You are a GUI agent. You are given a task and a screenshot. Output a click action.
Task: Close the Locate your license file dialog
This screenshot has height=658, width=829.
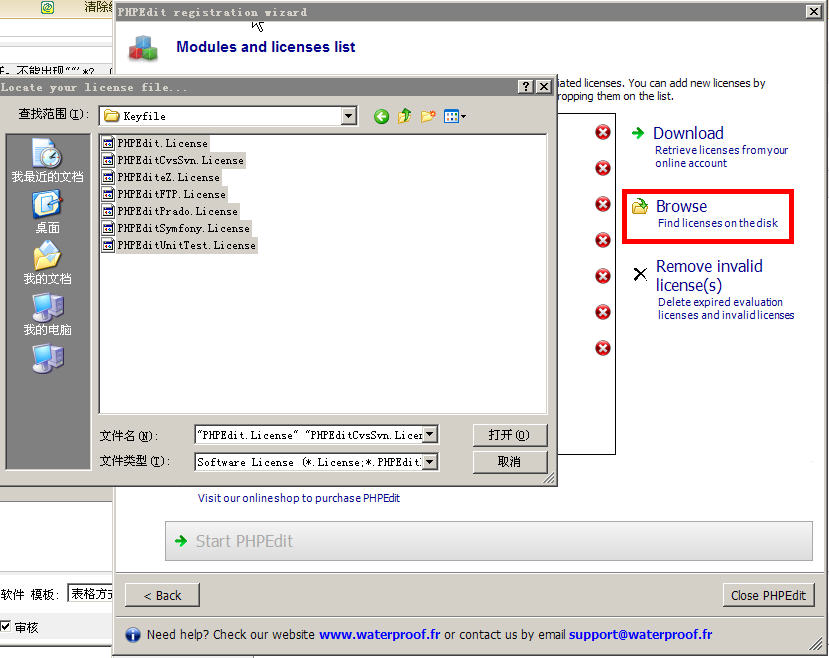coord(544,87)
